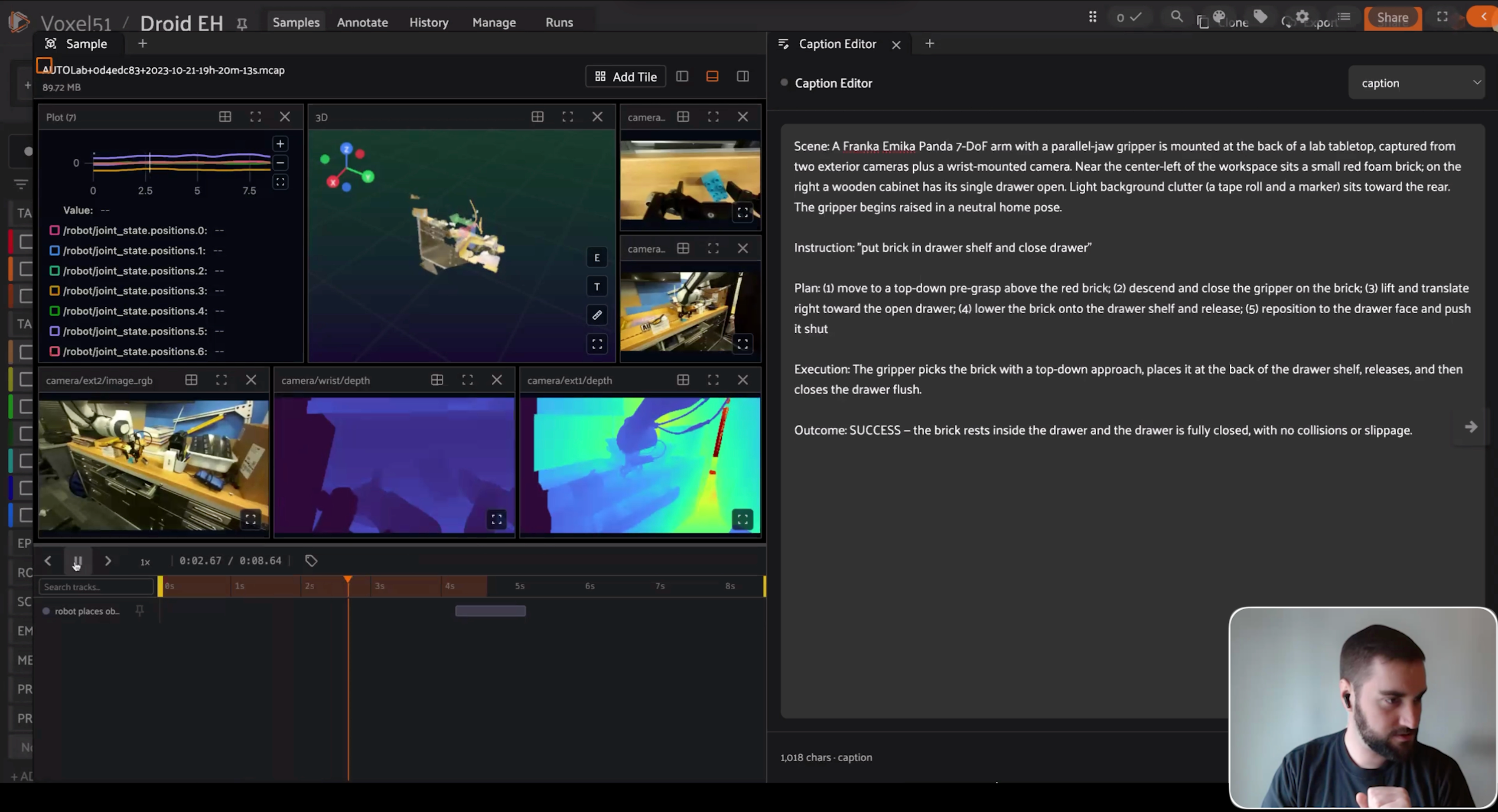Open the Runs tab
Viewport: 1498px width, 812px height.
click(x=559, y=22)
